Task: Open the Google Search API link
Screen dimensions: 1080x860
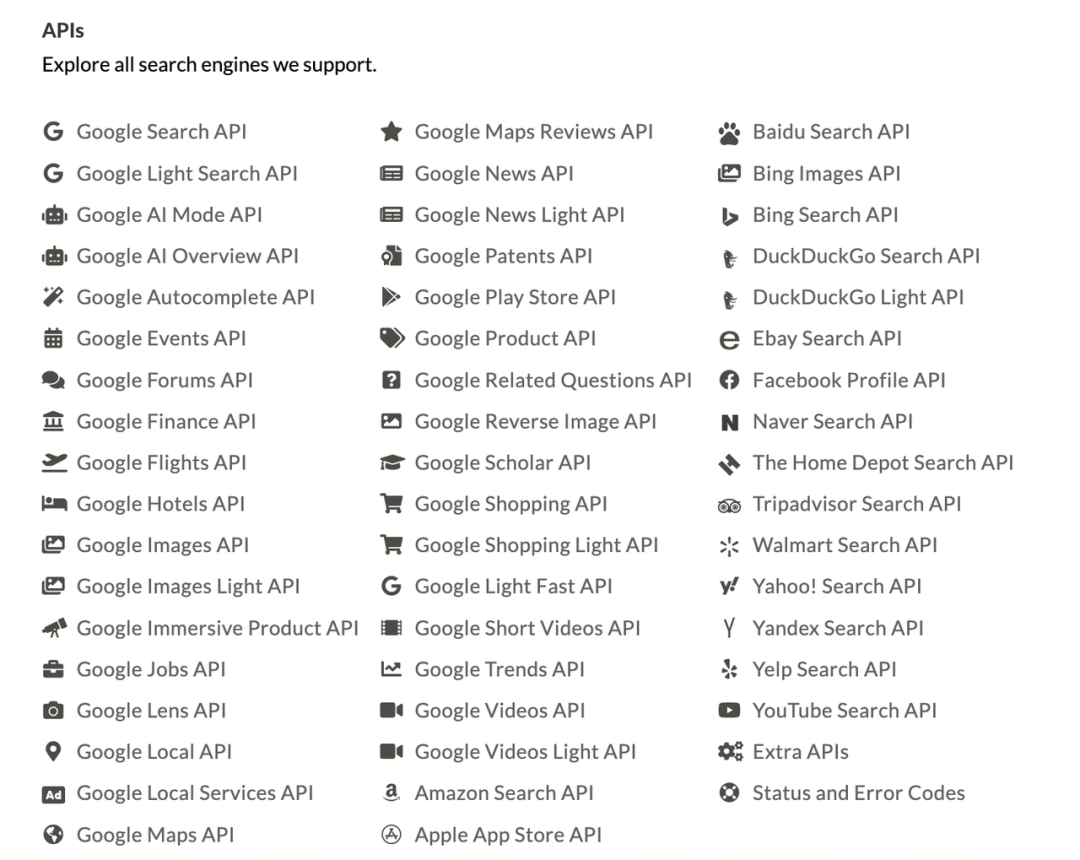Action: tap(161, 132)
